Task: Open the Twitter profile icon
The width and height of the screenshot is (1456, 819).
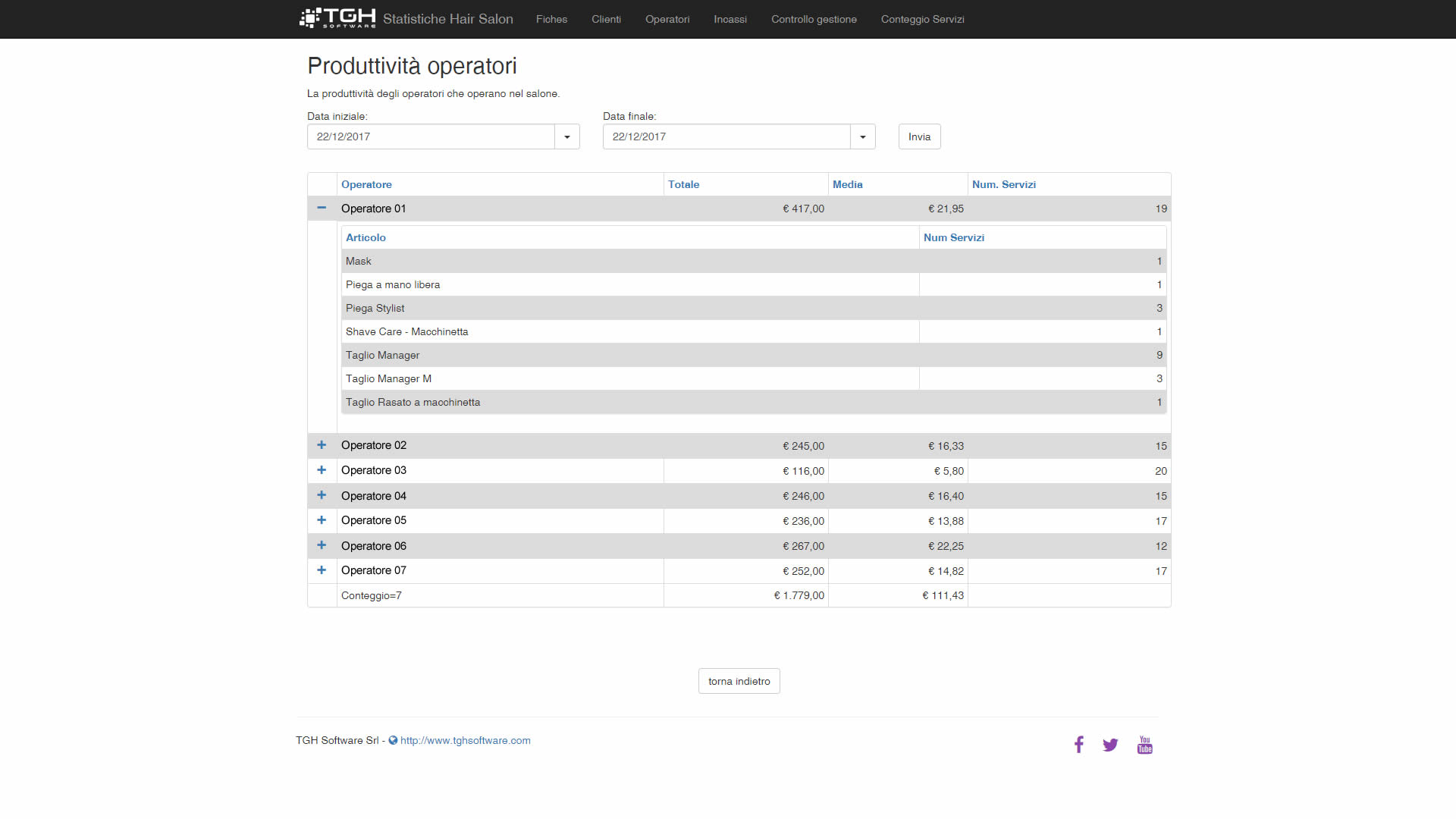Action: [1110, 745]
